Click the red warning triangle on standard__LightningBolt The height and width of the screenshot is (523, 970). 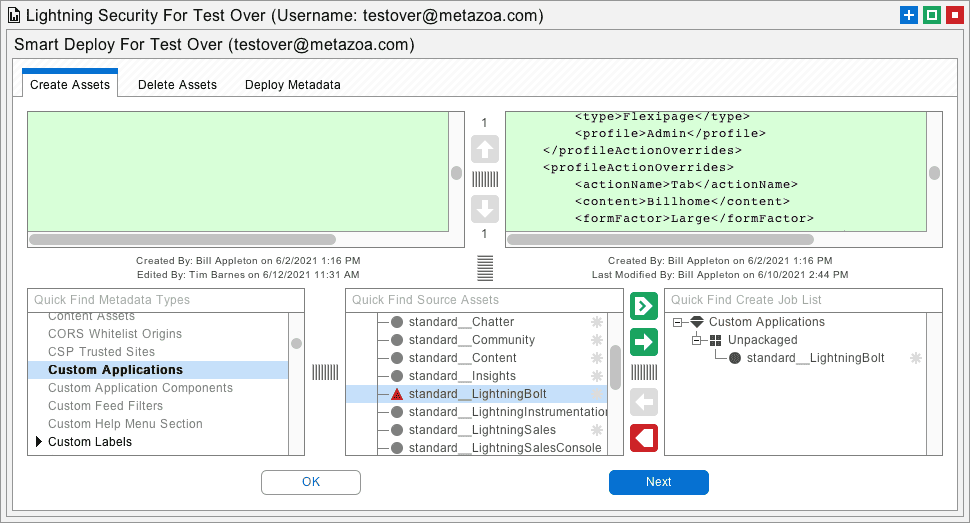397,394
